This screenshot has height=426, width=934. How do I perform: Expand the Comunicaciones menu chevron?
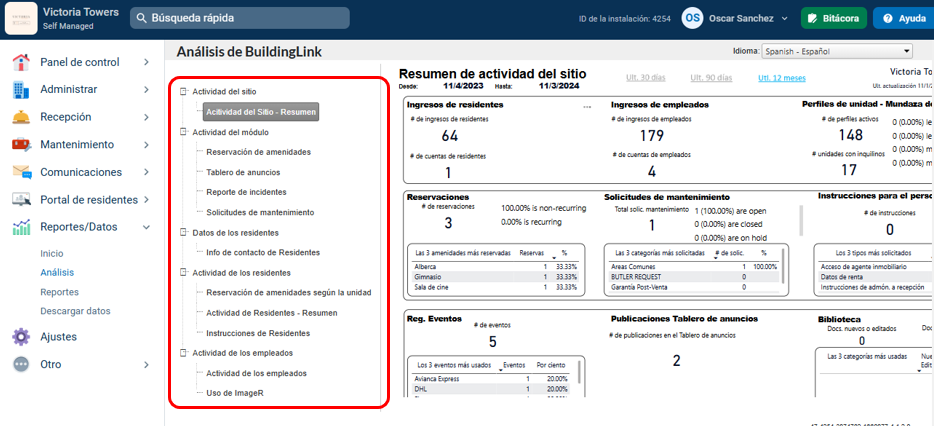click(147, 172)
